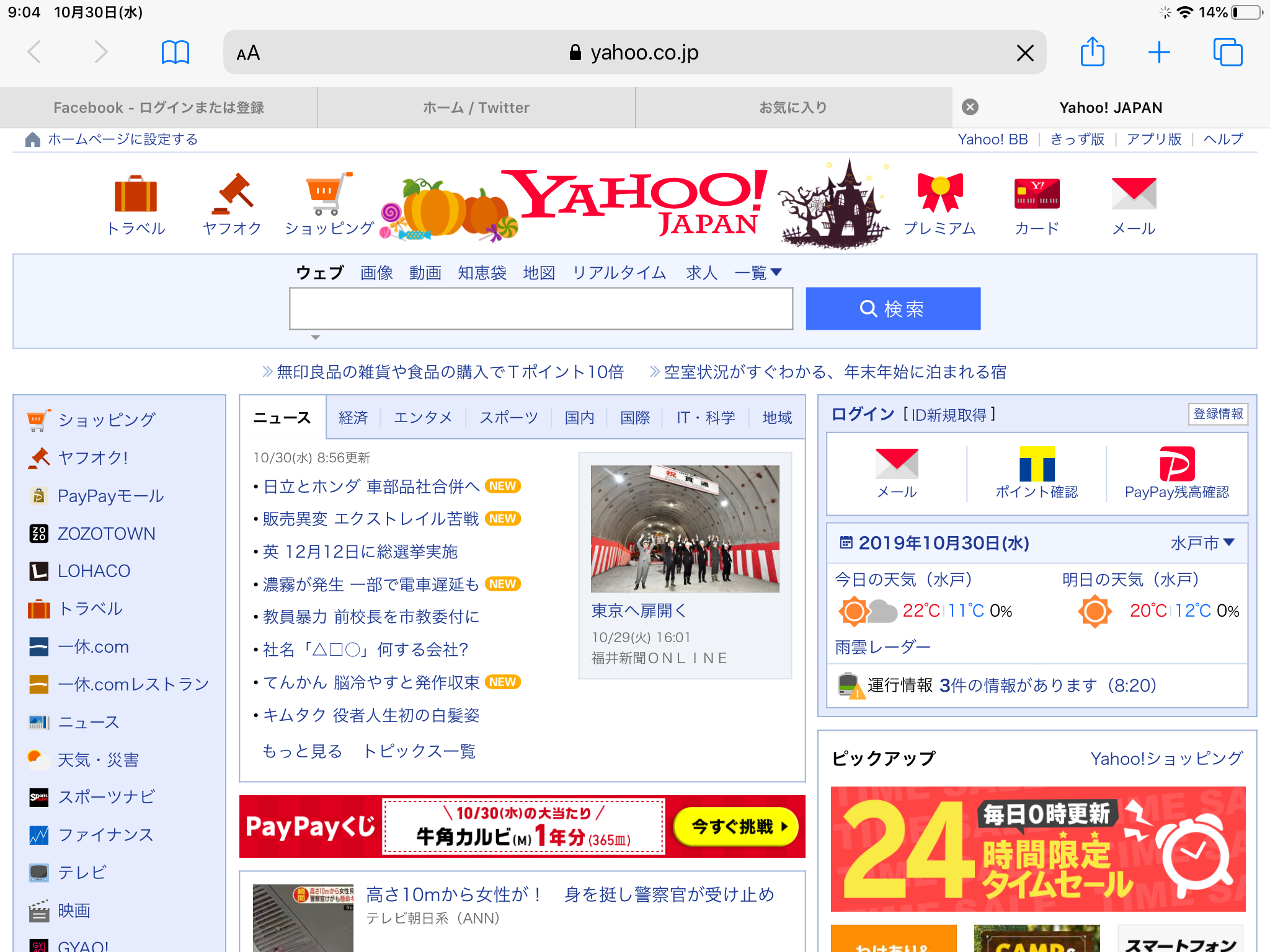Click Yahoo! BB top link

click(993, 139)
